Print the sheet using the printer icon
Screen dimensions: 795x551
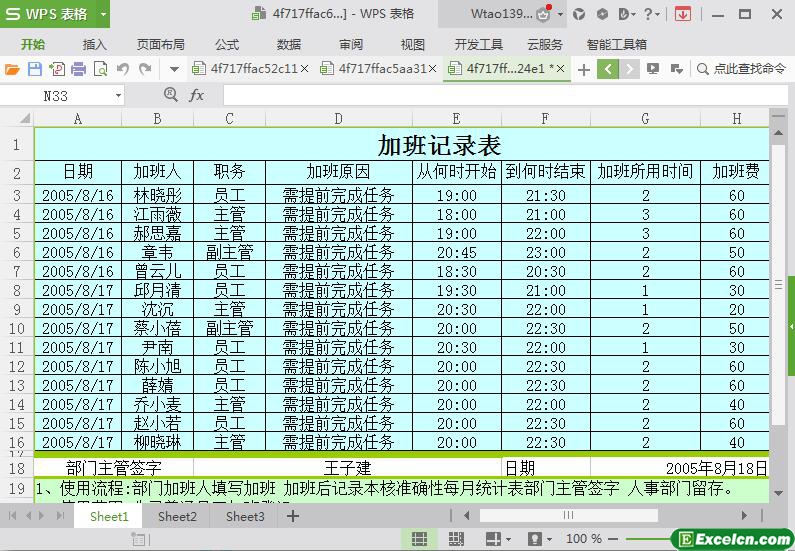tap(79, 68)
